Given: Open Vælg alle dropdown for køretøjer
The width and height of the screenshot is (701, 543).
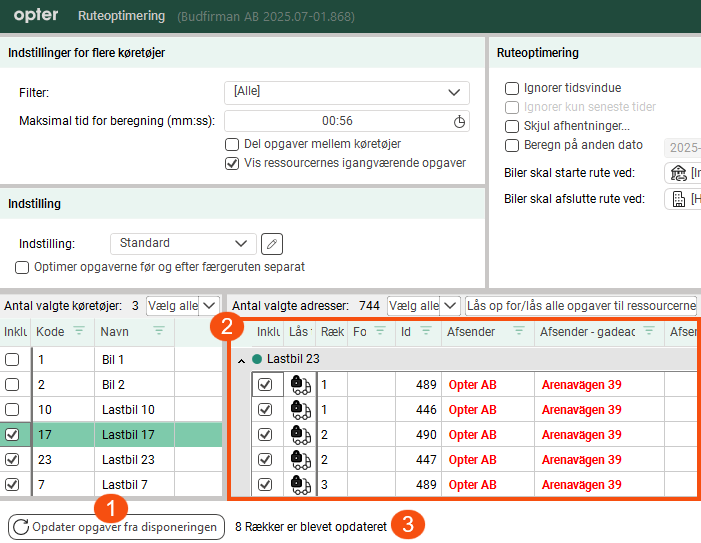Looking at the screenshot, I should coord(183,305).
